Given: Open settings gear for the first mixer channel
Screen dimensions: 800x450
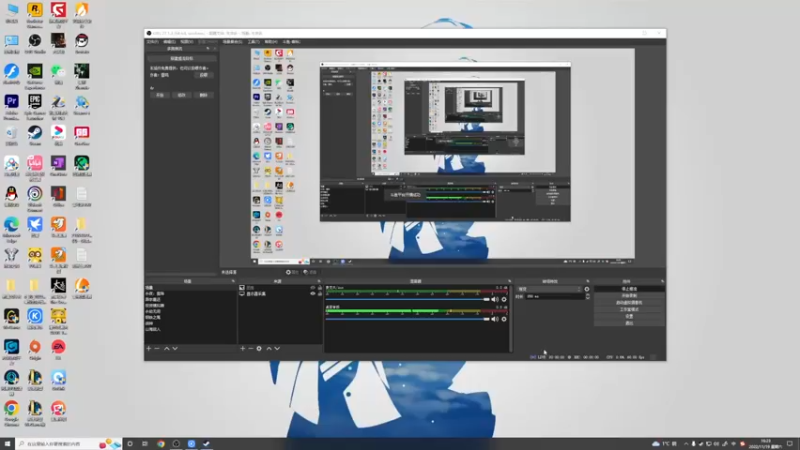Looking at the screenshot, I should (x=504, y=299).
